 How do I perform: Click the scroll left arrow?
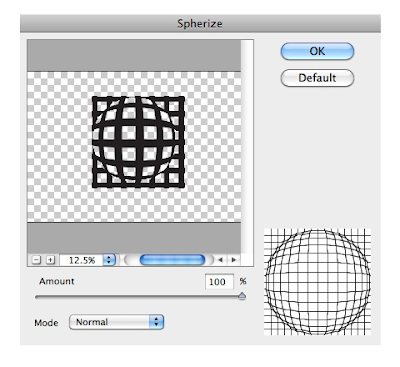point(220,260)
